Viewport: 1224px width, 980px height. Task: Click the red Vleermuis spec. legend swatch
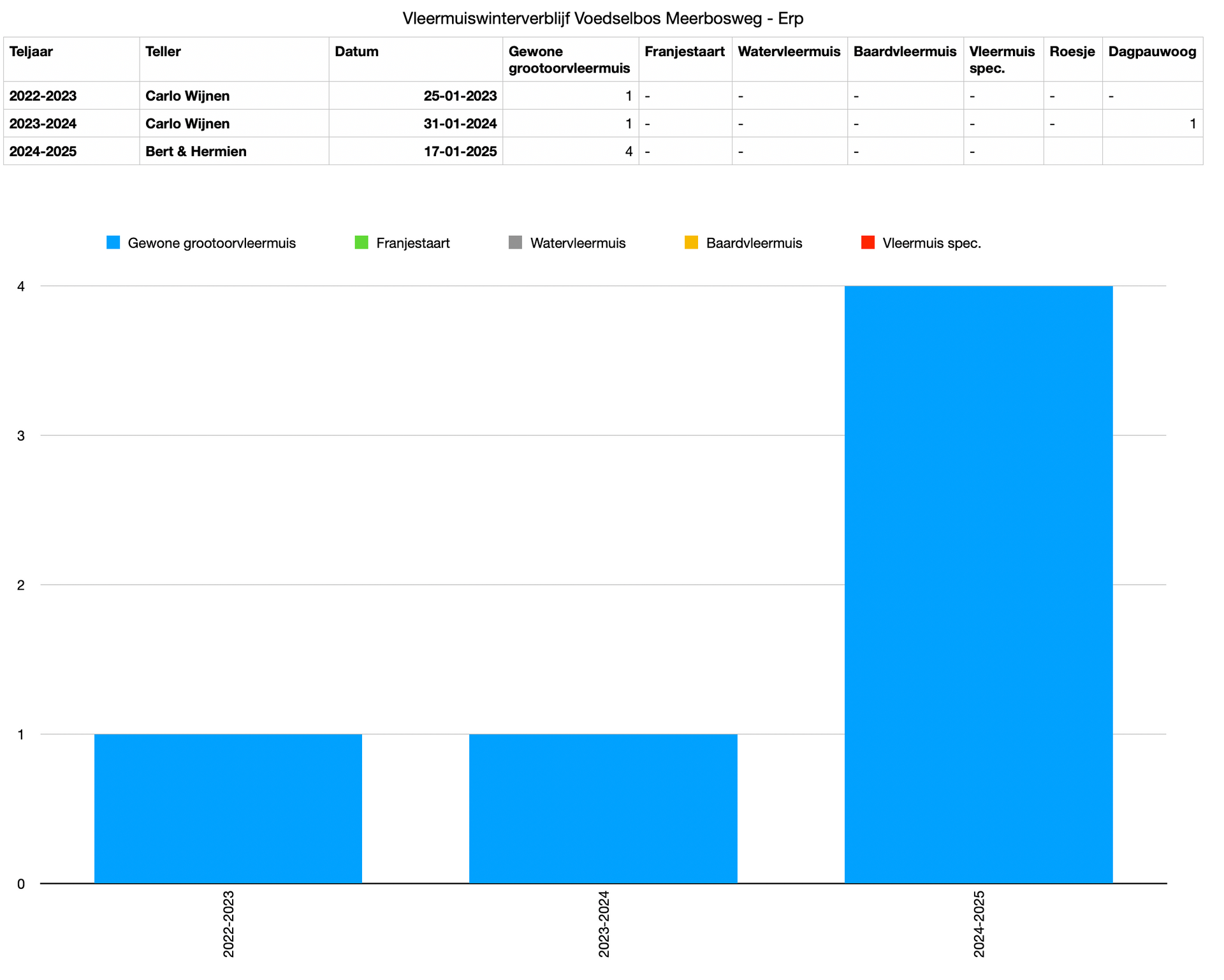[868, 243]
